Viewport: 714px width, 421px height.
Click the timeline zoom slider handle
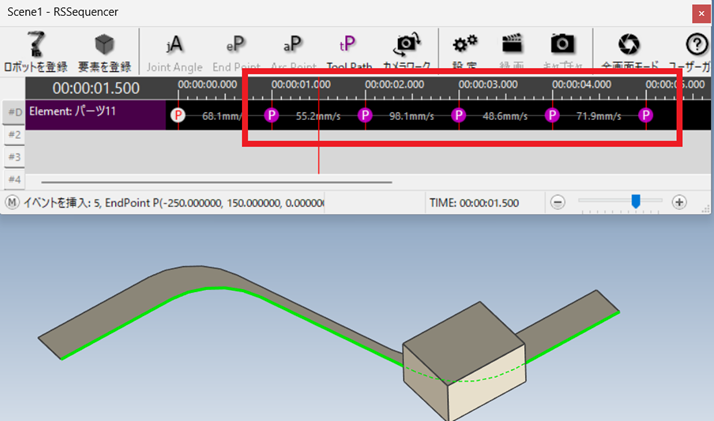point(635,201)
